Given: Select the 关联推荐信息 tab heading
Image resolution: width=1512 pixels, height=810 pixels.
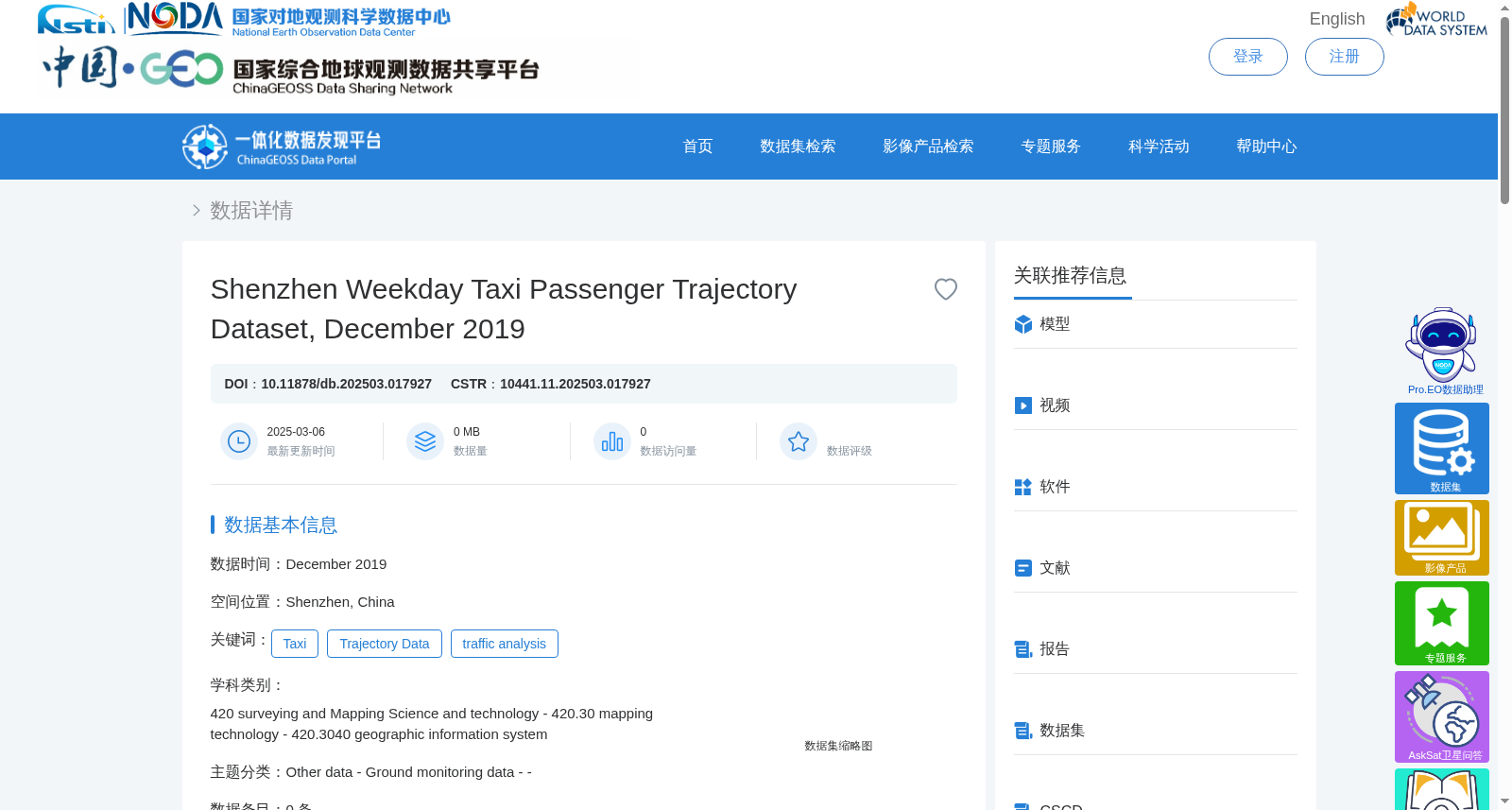Looking at the screenshot, I should [x=1071, y=276].
